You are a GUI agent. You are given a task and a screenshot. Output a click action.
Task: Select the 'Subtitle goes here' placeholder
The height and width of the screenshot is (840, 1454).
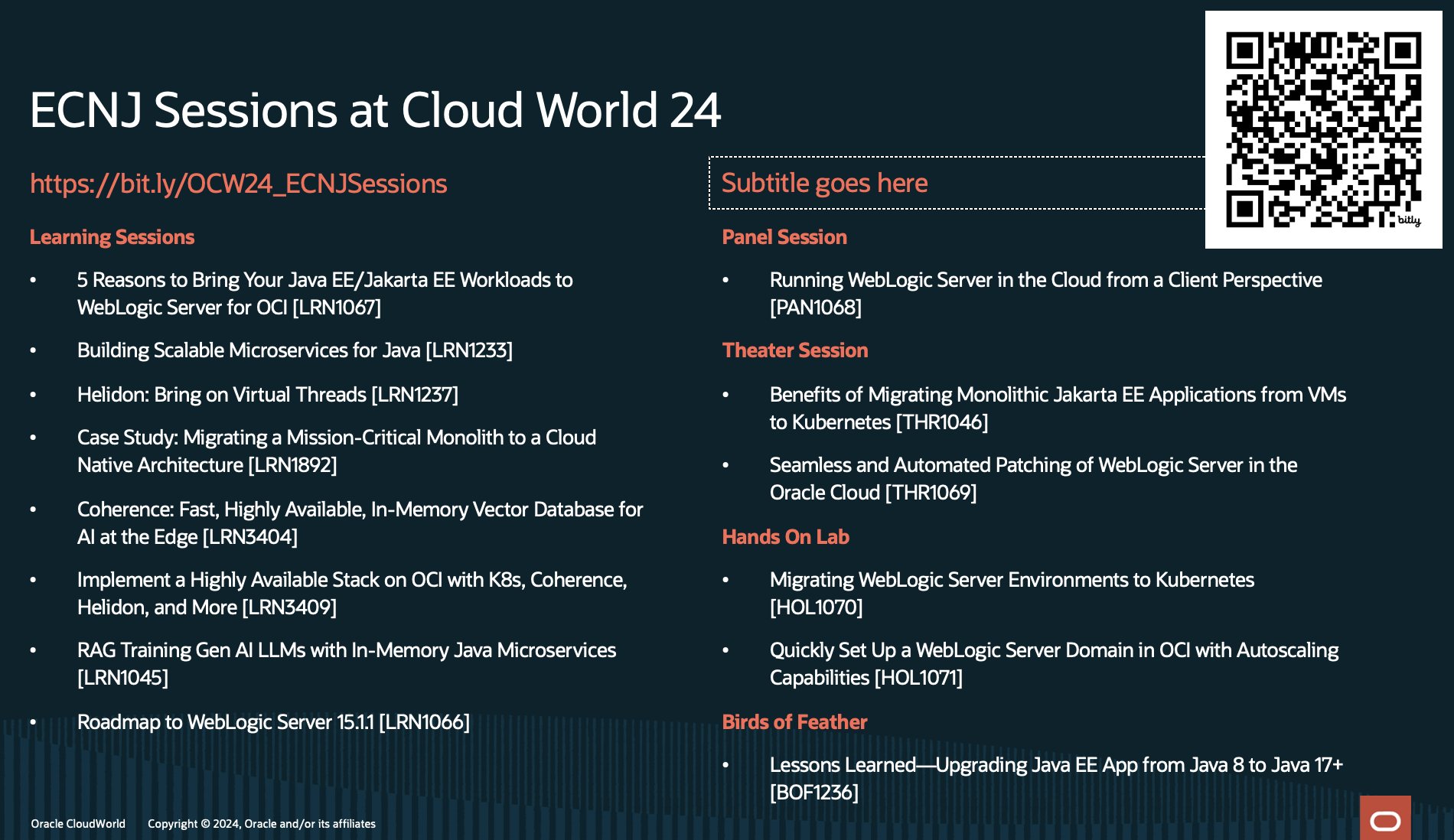957,183
